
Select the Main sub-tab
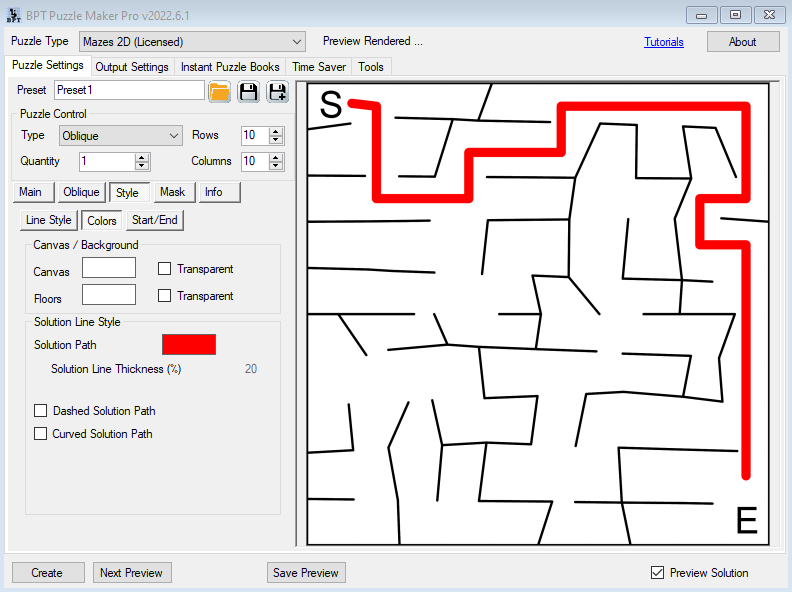click(34, 192)
